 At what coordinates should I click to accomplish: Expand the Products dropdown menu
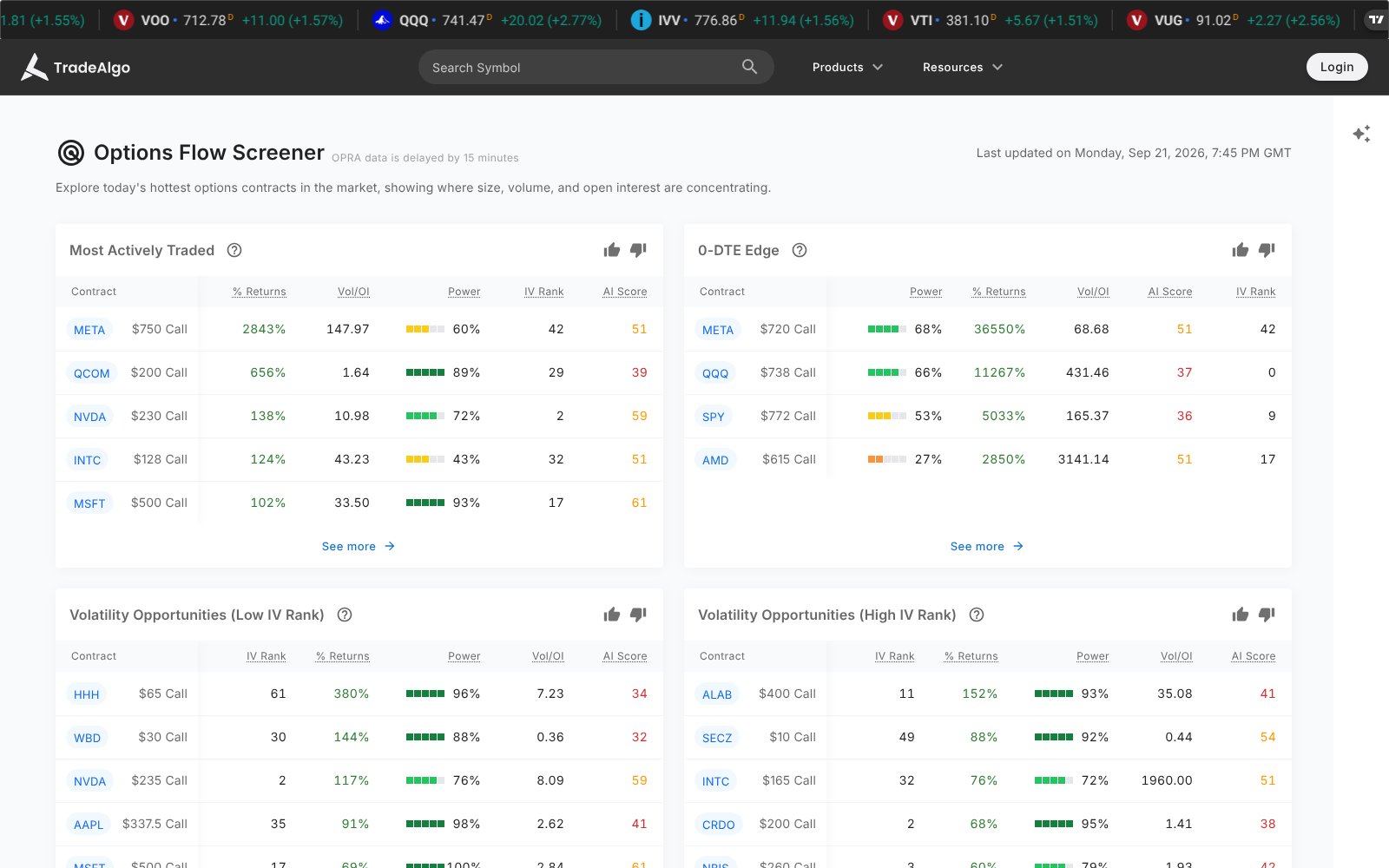[x=847, y=67]
